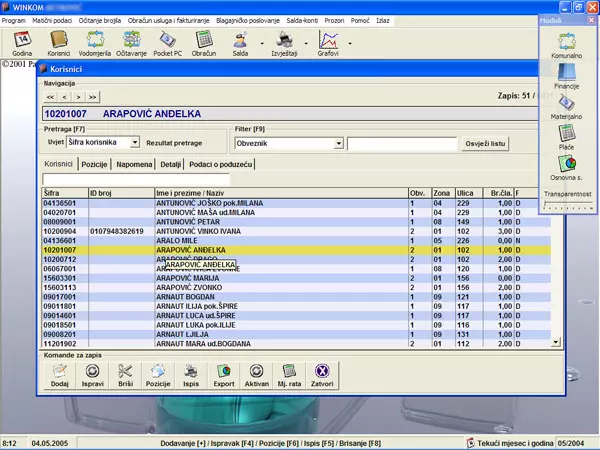Click the Osvježi listu button
The width and height of the screenshot is (600, 450).
pos(486,144)
